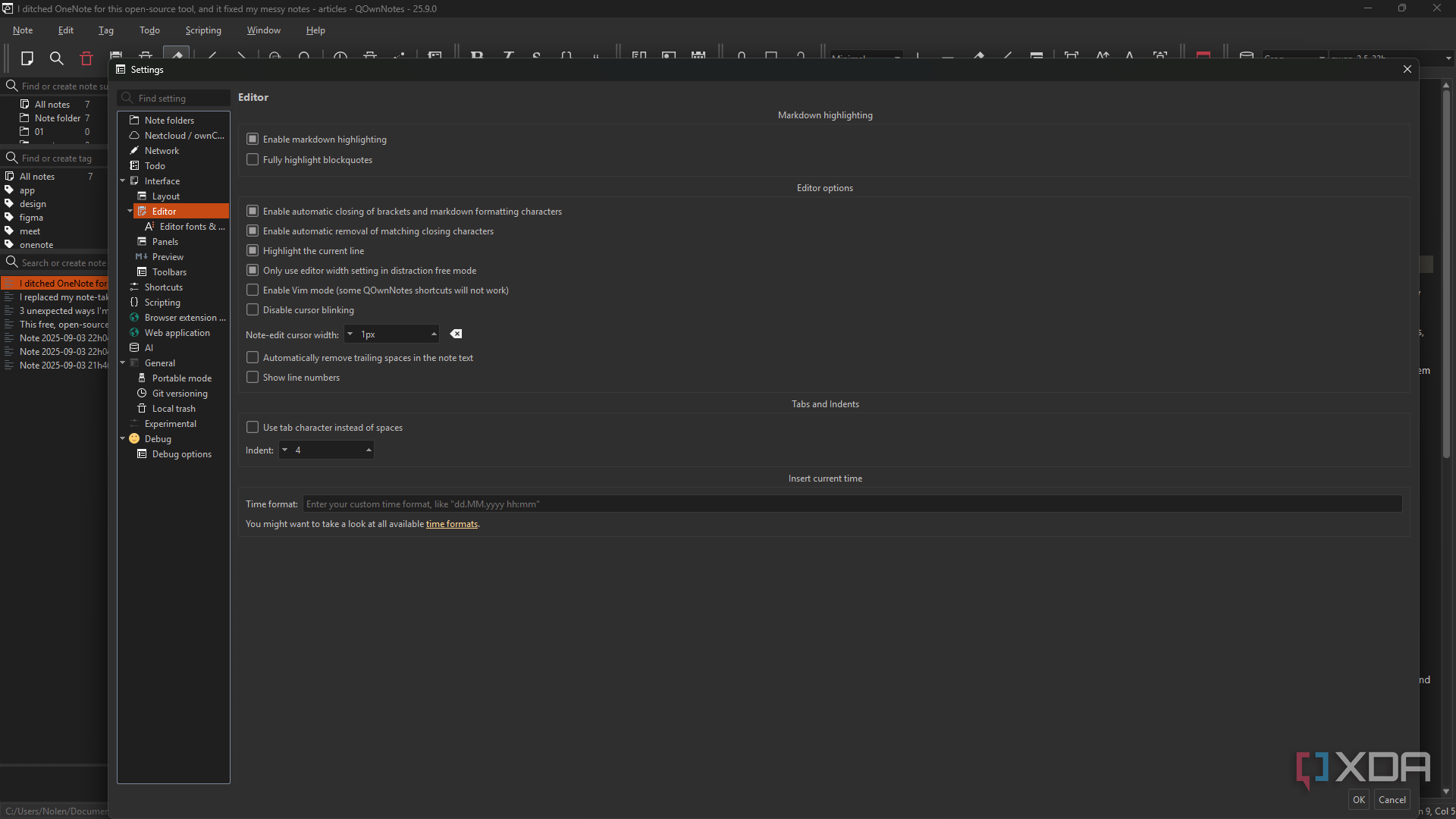Open Markdown Preview settings page
Image resolution: width=1456 pixels, height=819 pixels.
(x=168, y=257)
